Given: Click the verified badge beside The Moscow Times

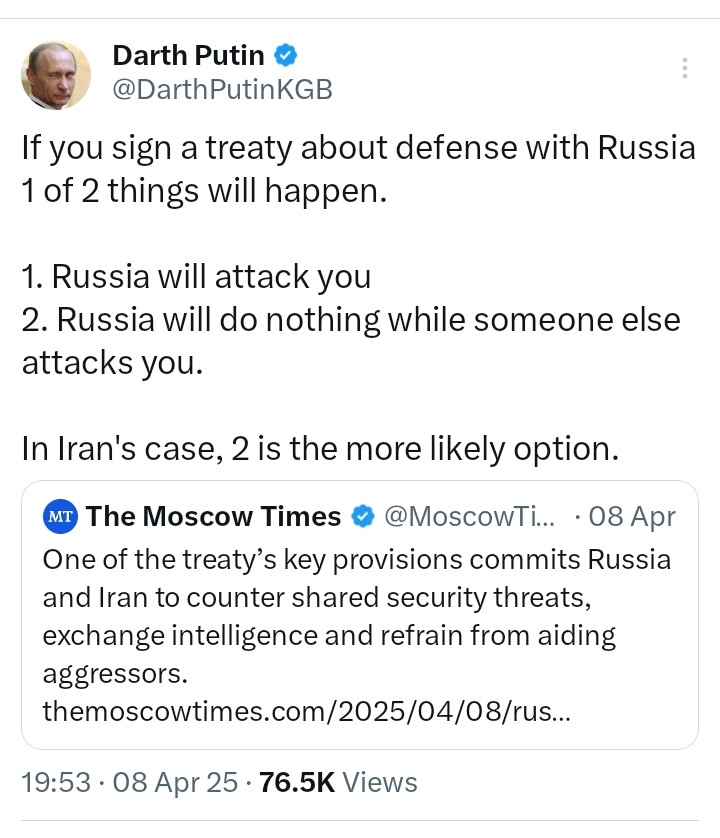Looking at the screenshot, I should click(x=364, y=517).
